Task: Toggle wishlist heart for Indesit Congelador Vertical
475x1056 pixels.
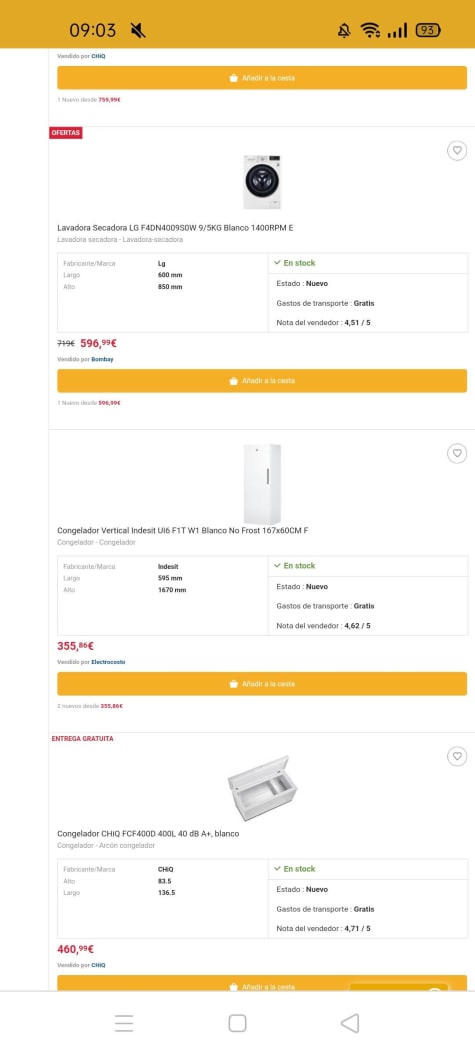Action: [x=457, y=453]
